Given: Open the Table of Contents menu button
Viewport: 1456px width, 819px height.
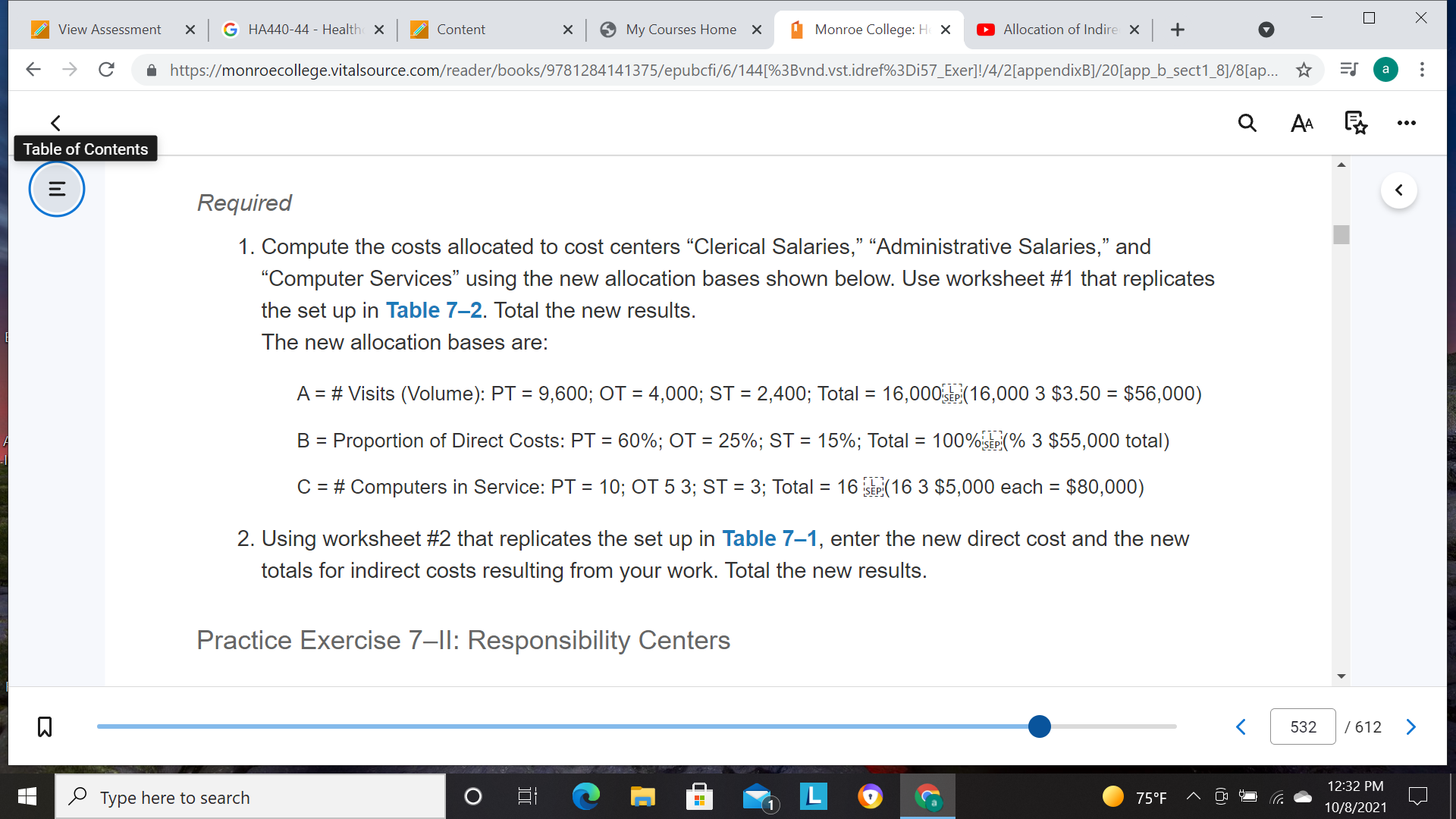Looking at the screenshot, I should [x=57, y=189].
